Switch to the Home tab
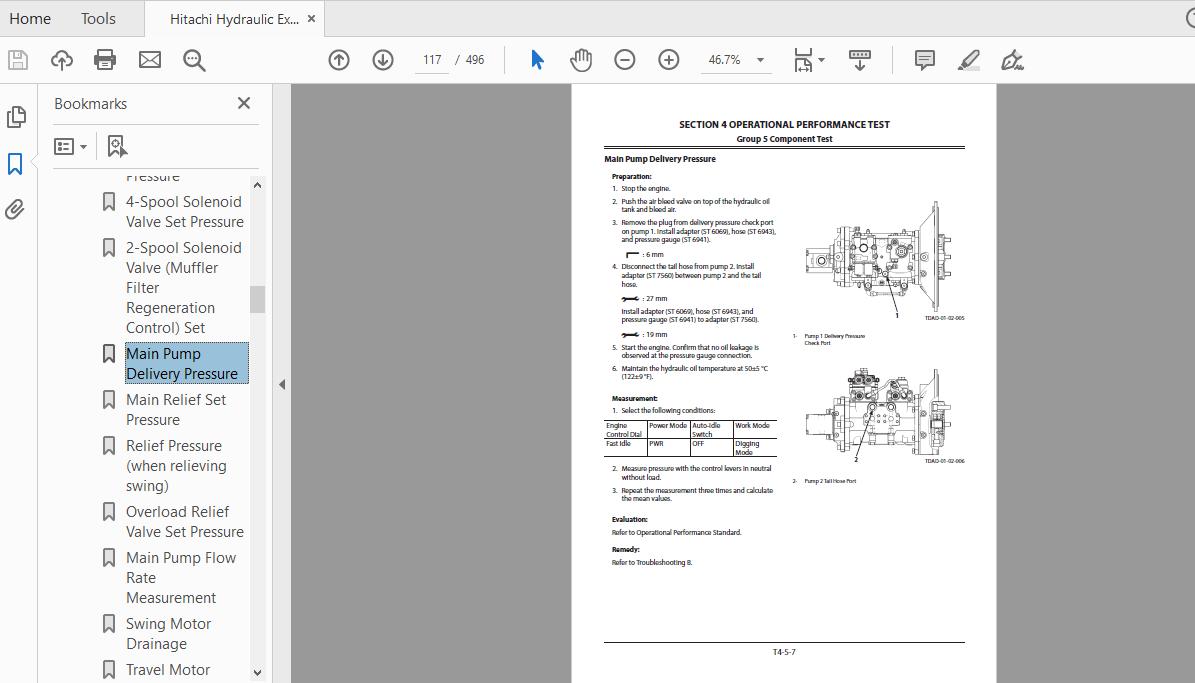 pos(30,18)
